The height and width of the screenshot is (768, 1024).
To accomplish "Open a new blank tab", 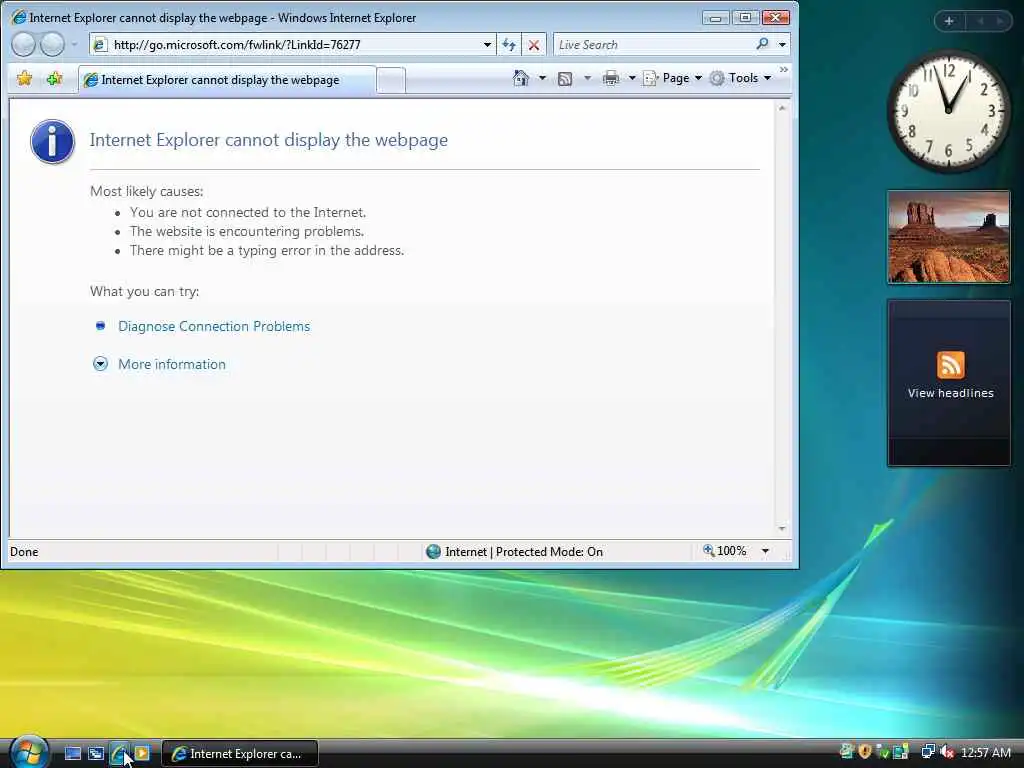I will click(391, 81).
